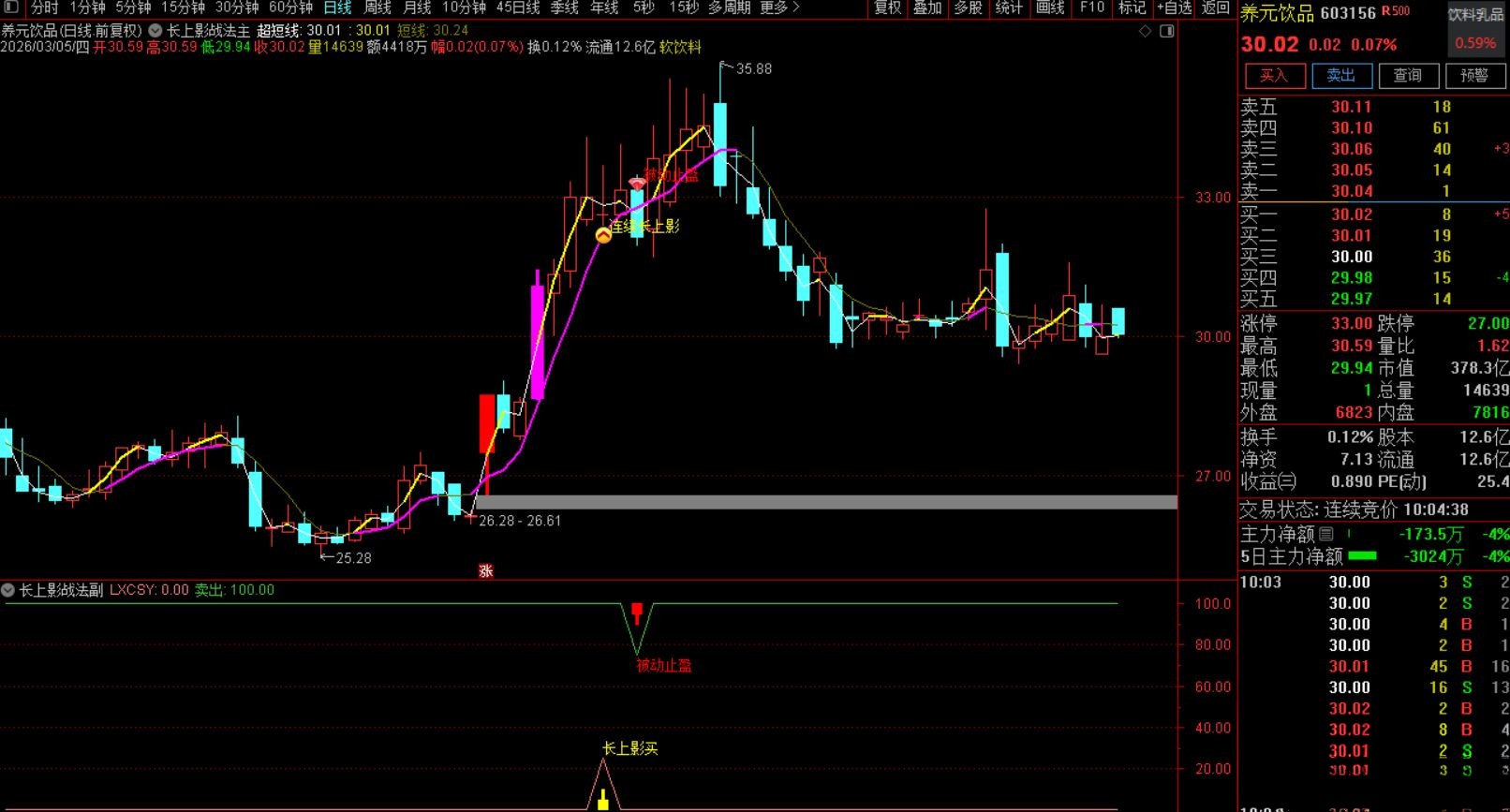Click the red 涨 marker below the chart

point(485,570)
